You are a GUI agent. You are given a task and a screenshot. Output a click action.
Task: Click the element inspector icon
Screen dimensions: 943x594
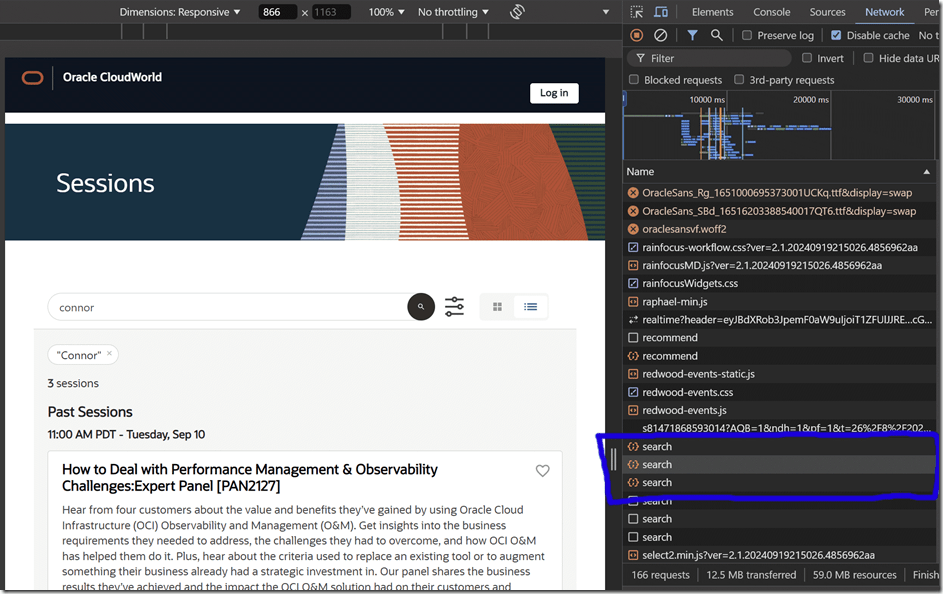[638, 12]
